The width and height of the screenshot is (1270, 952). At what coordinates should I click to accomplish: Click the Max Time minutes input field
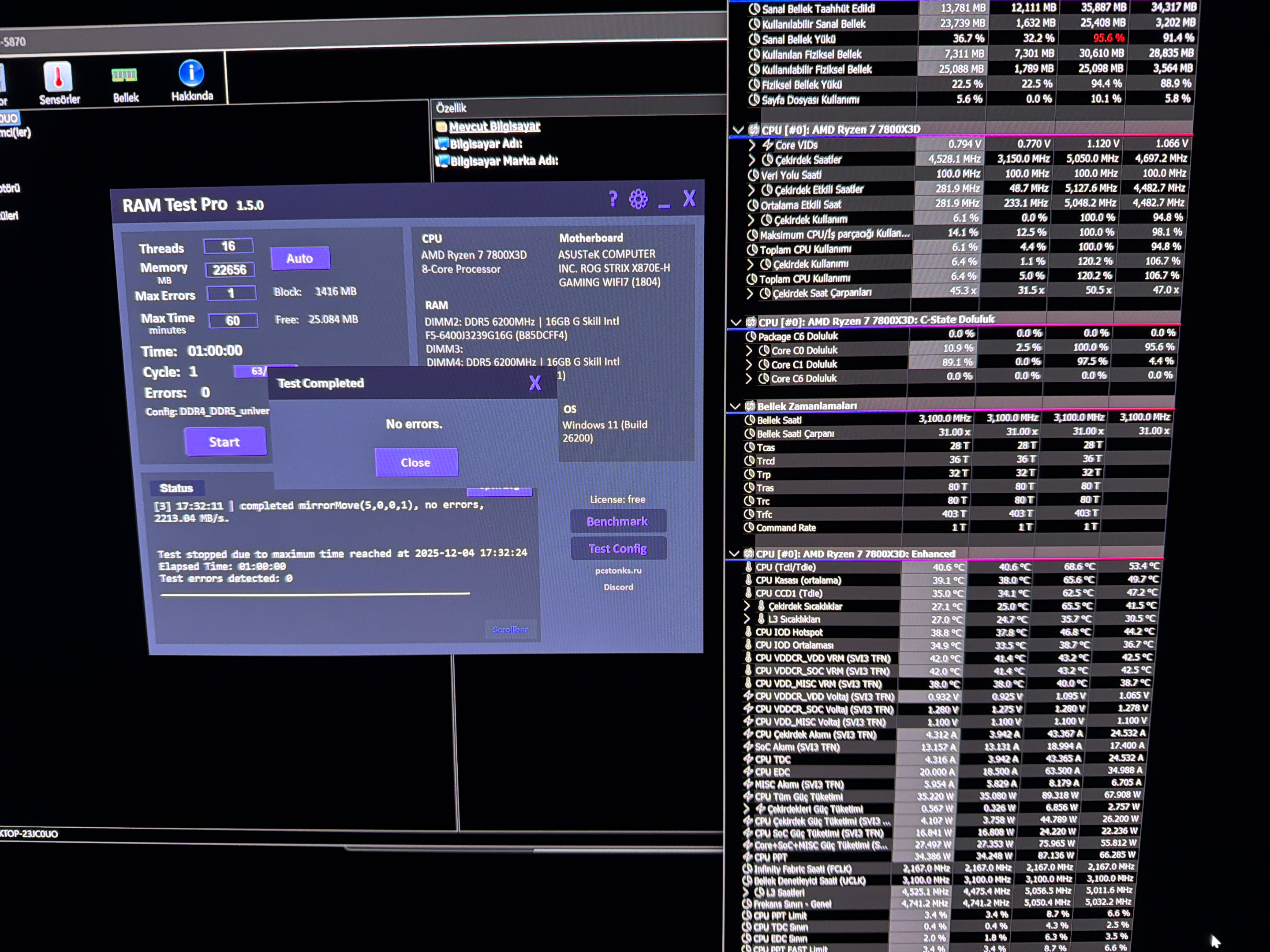232,321
